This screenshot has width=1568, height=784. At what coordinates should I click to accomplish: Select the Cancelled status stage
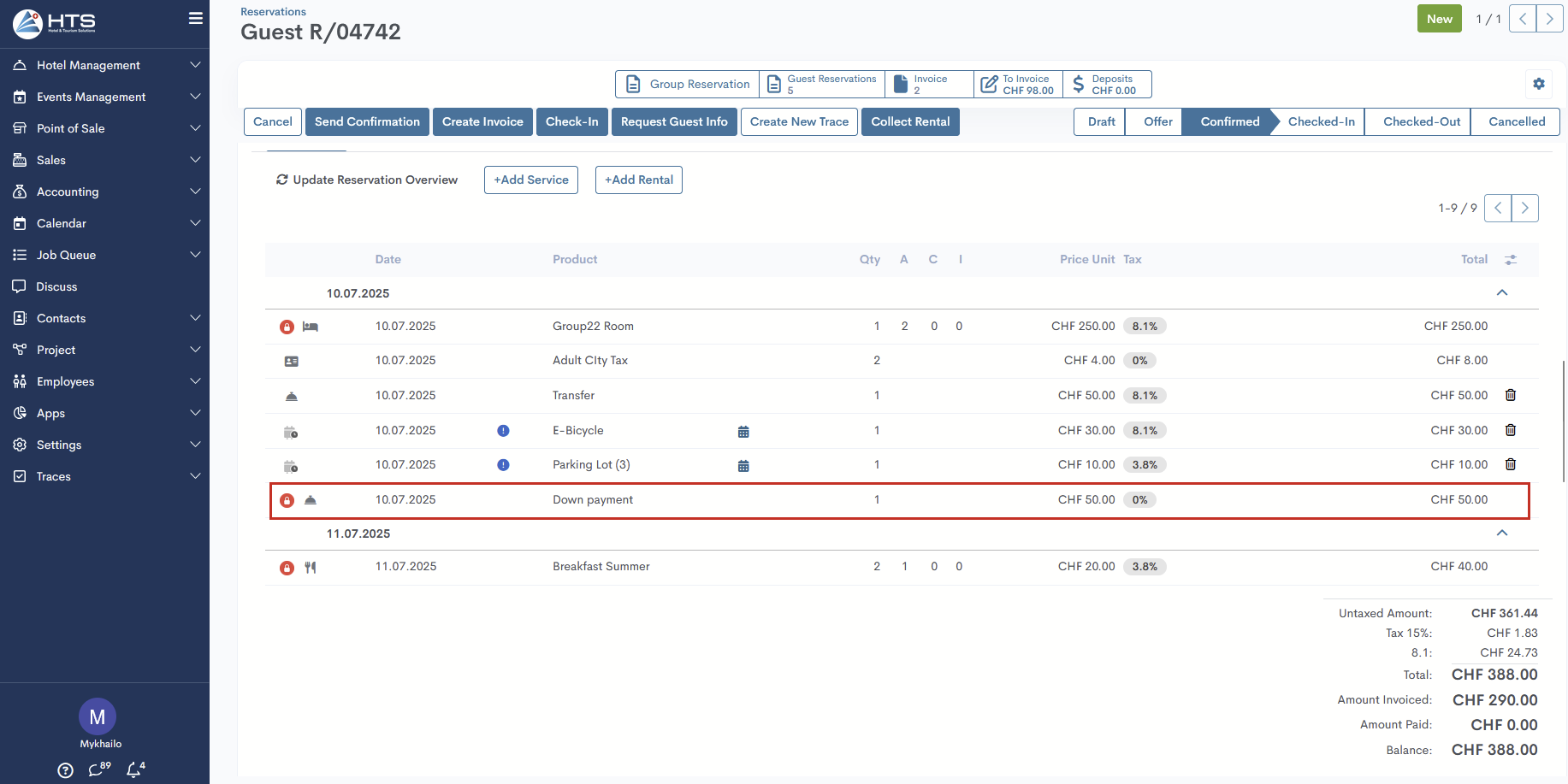pyautogui.click(x=1516, y=121)
